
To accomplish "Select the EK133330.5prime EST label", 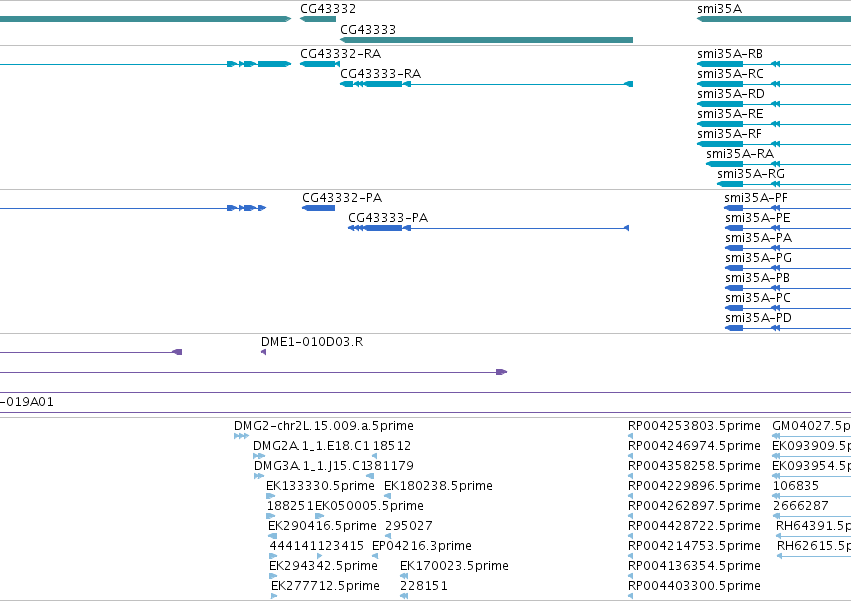I will (320, 486).
